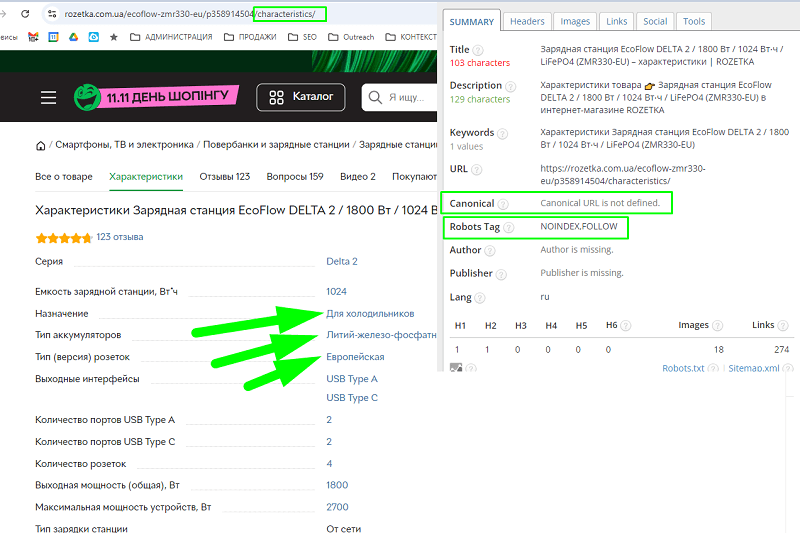800x533 pixels.
Task: Click Для холодильников value link
Action: tap(370, 314)
